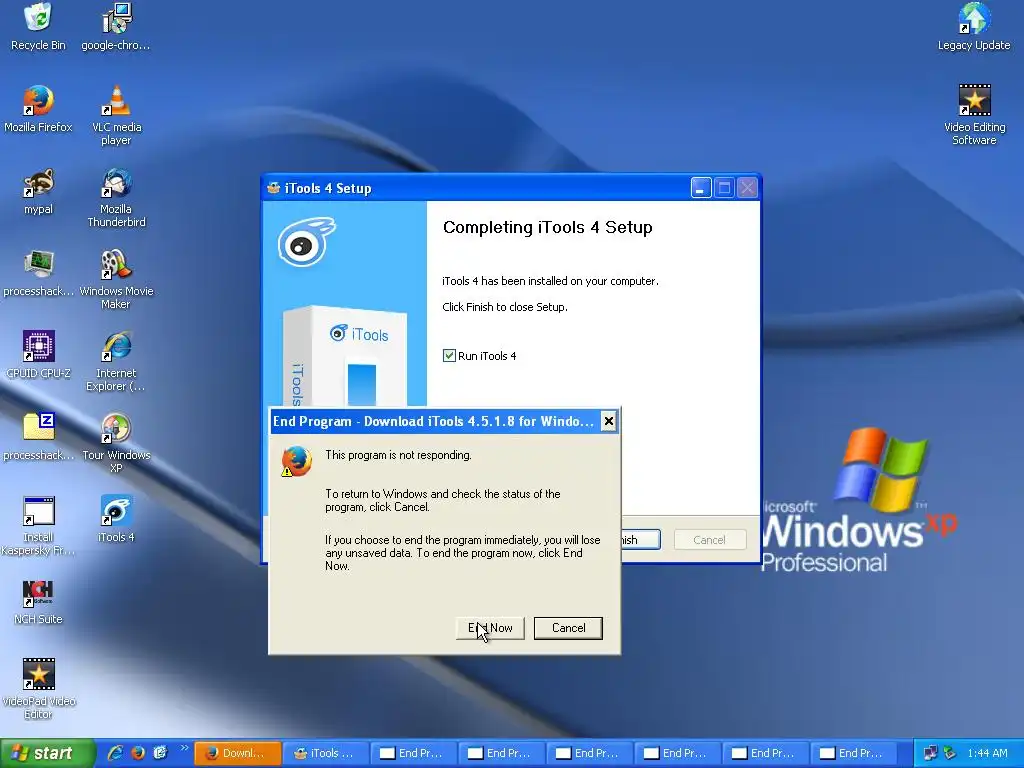1024x768 pixels.
Task: Select the NCH Suite shortcut
Action: pyautogui.click(x=38, y=601)
